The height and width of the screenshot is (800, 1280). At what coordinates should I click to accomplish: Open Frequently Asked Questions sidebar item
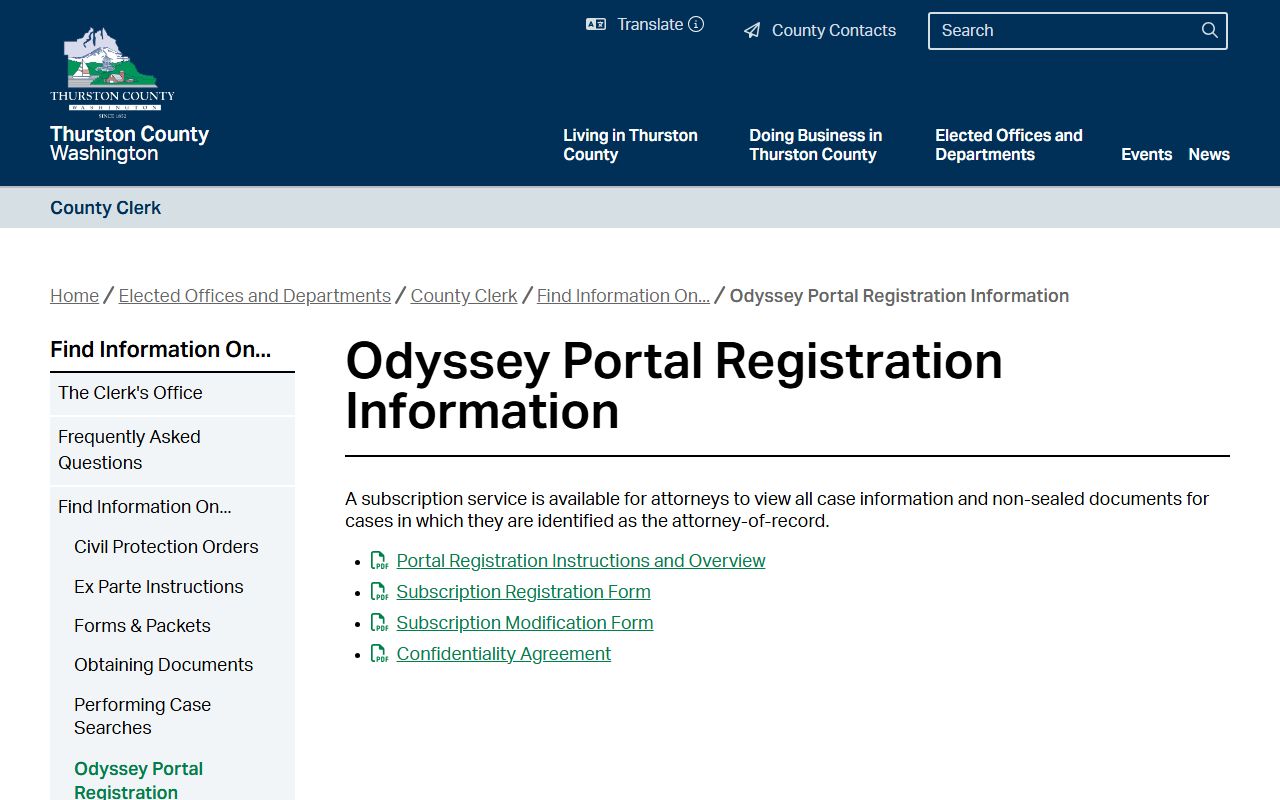click(172, 450)
